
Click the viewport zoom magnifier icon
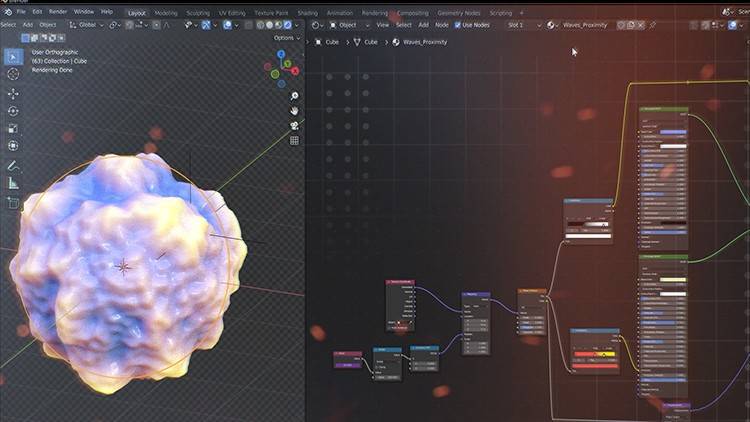pyautogui.click(x=294, y=95)
